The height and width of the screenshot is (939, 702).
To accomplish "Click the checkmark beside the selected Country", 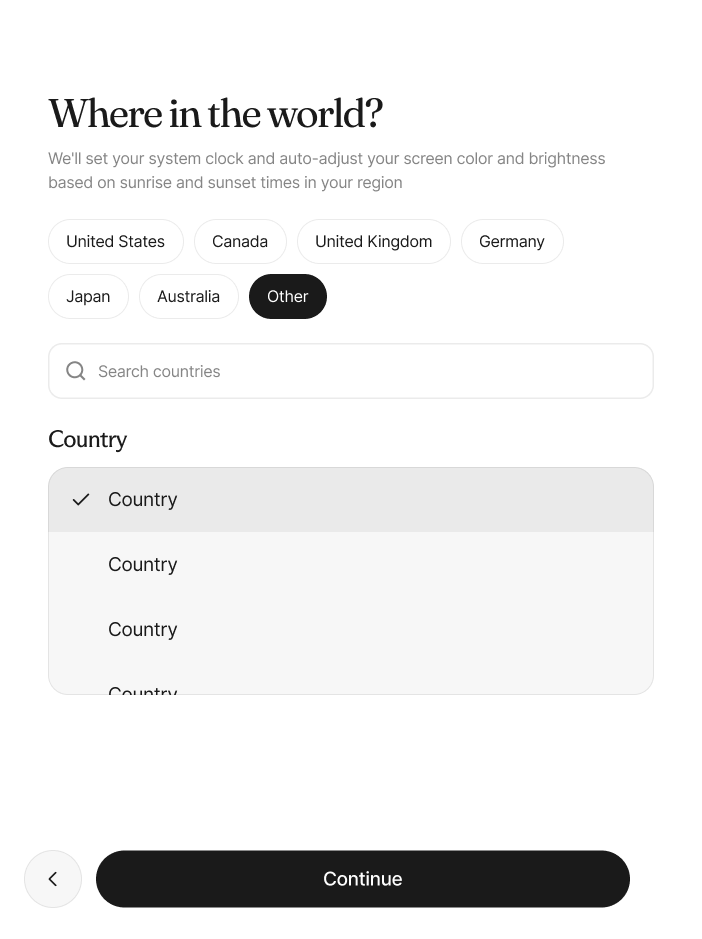I will 81,499.
